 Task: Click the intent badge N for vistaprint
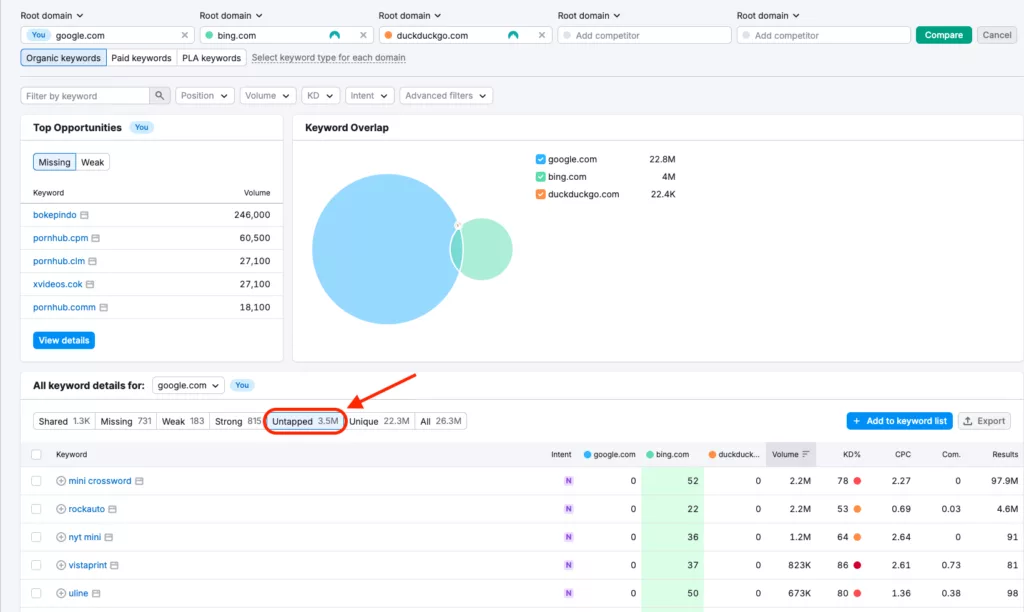point(568,565)
